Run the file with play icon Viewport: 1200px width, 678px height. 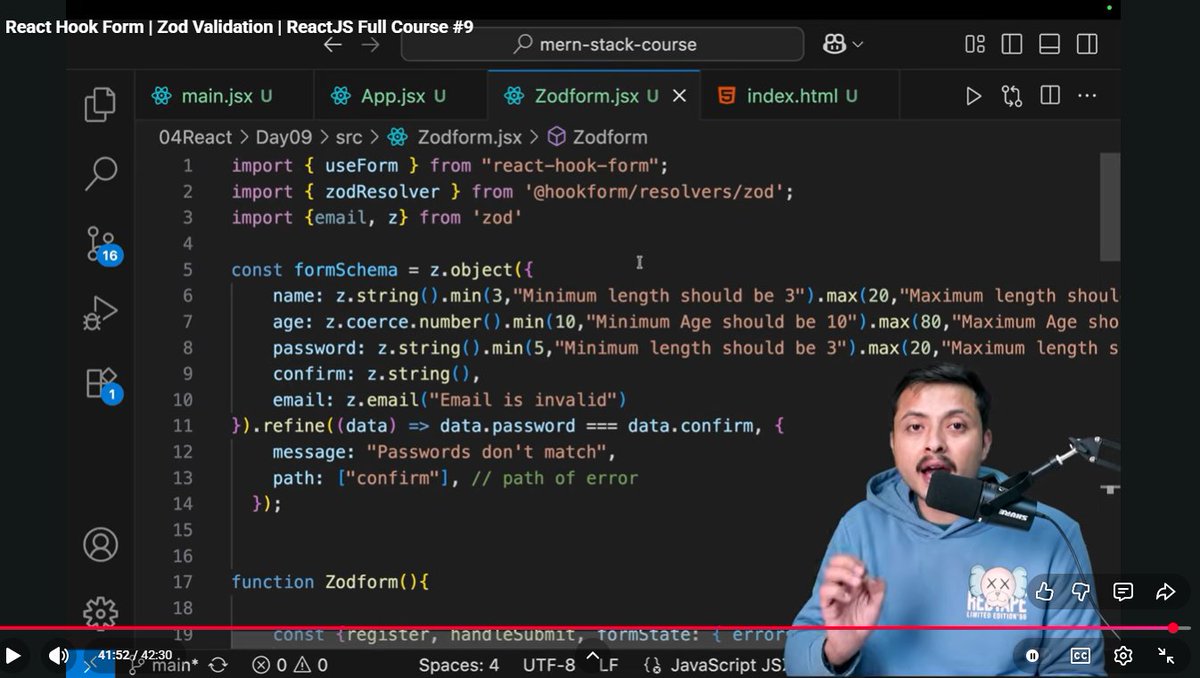(973, 96)
